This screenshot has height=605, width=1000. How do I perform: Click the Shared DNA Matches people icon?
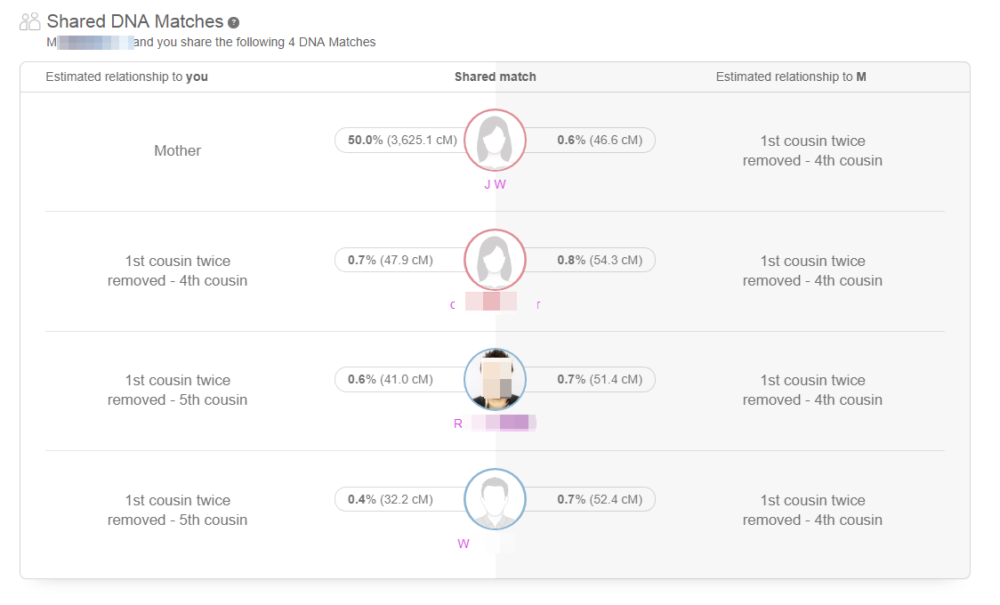(x=28, y=20)
